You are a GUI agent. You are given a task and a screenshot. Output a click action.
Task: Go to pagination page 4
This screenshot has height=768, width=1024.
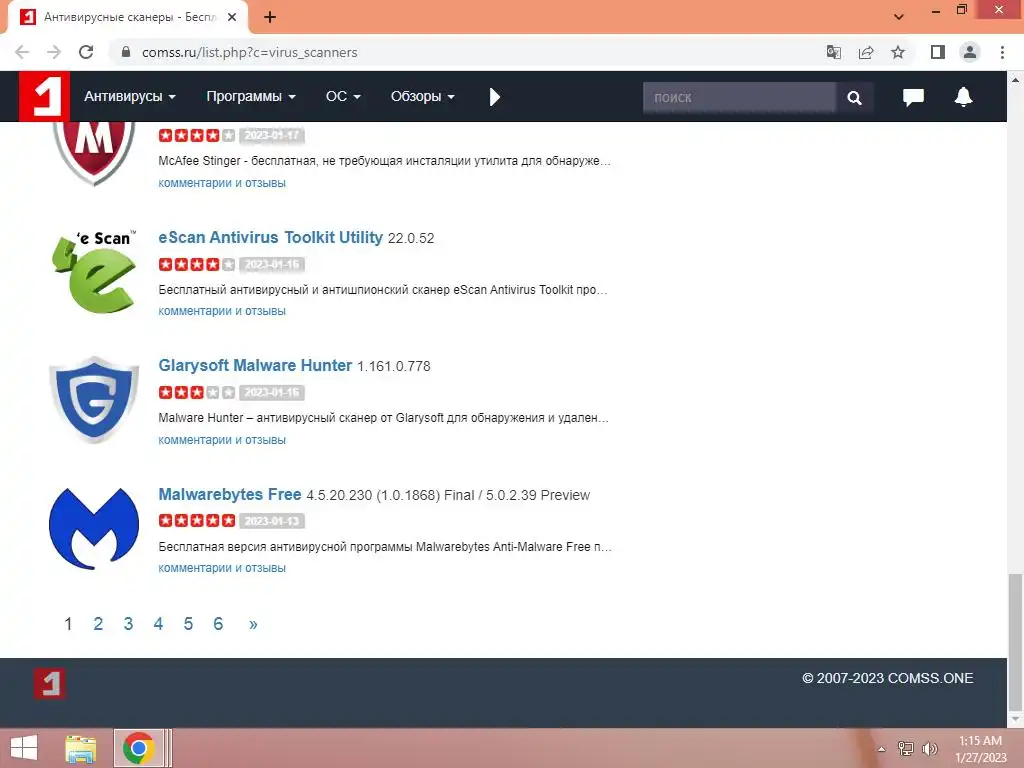158,624
